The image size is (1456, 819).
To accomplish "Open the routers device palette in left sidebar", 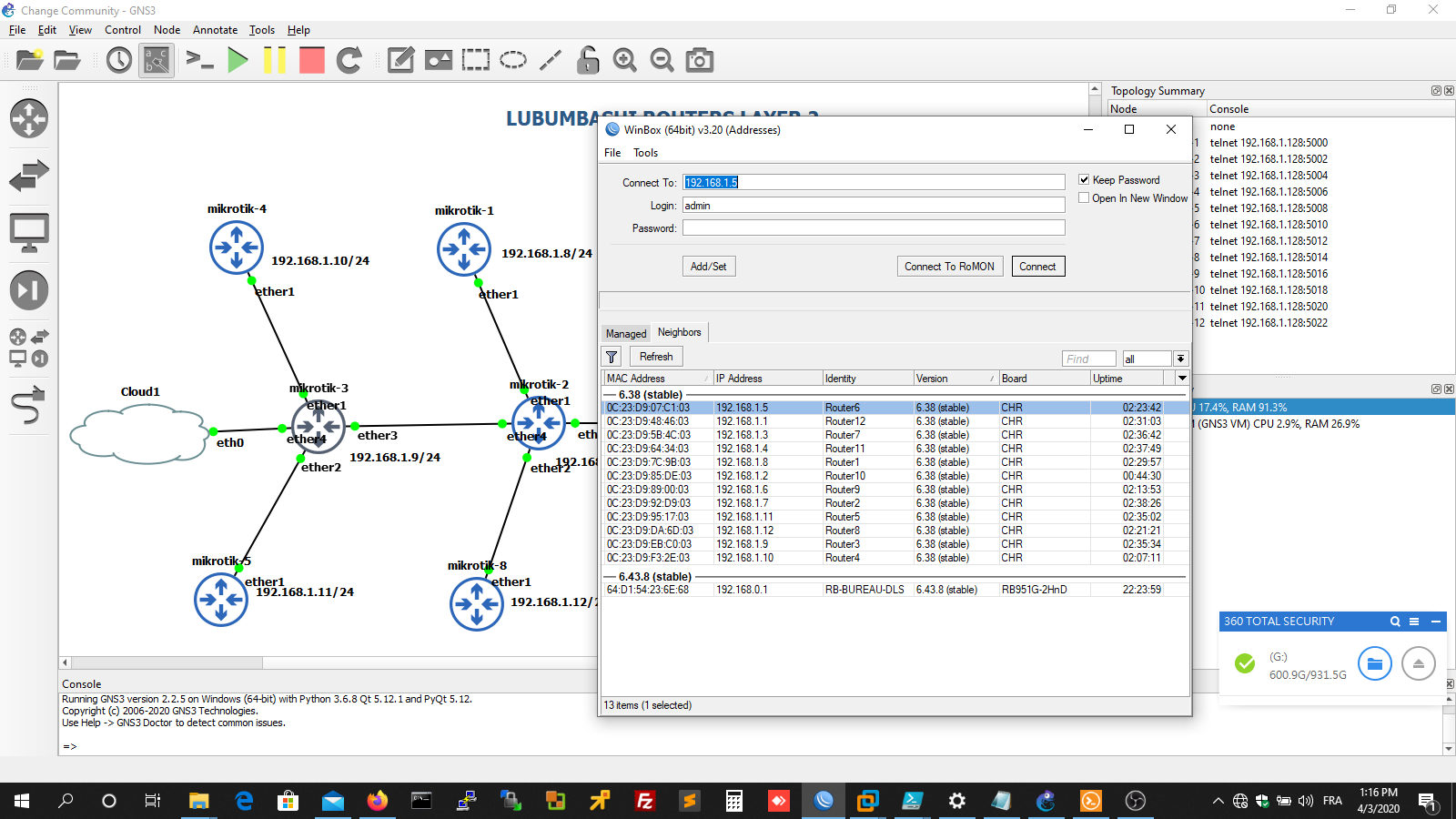I will click(x=30, y=119).
